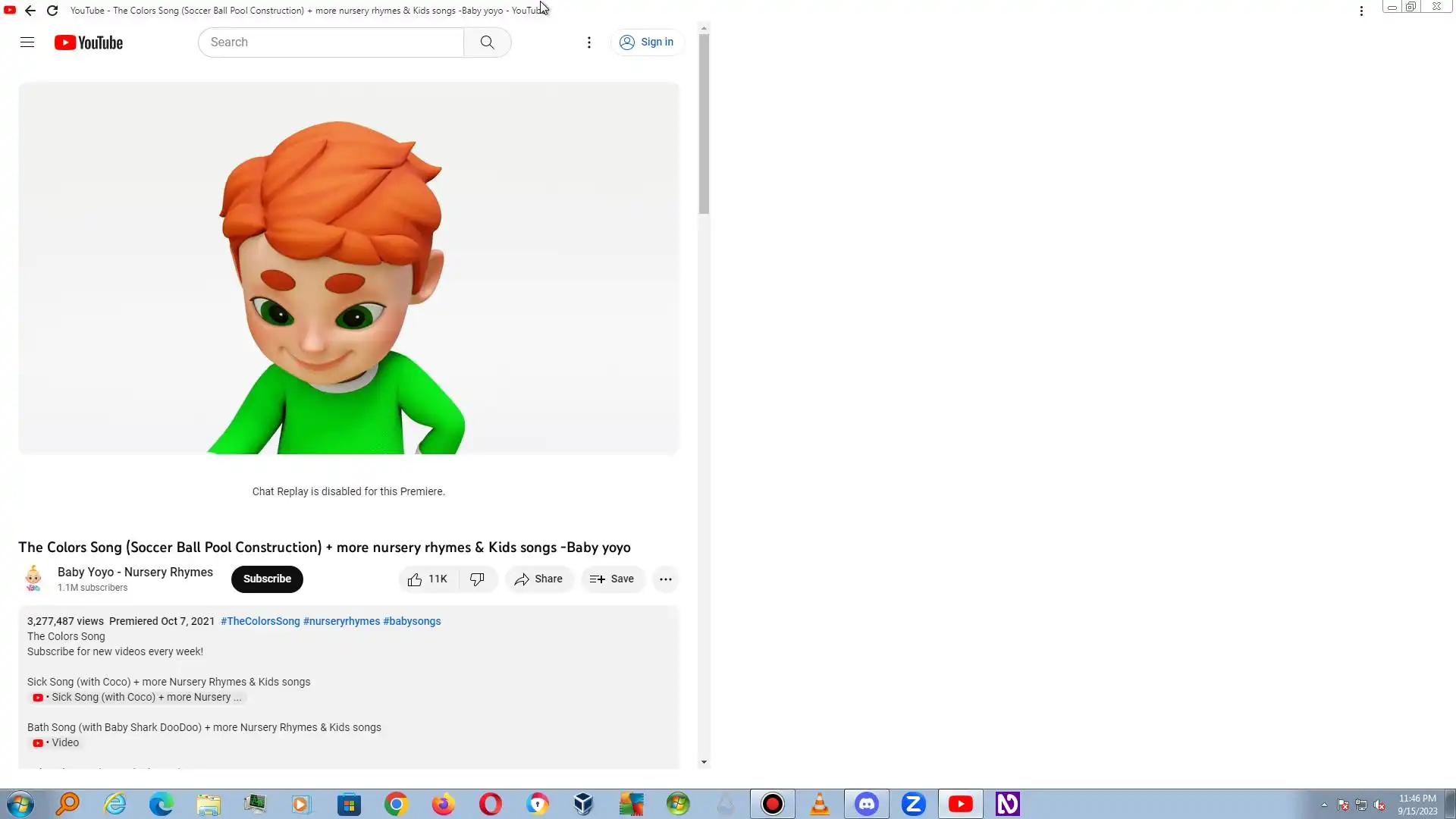Save the video to a playlist

612,579
